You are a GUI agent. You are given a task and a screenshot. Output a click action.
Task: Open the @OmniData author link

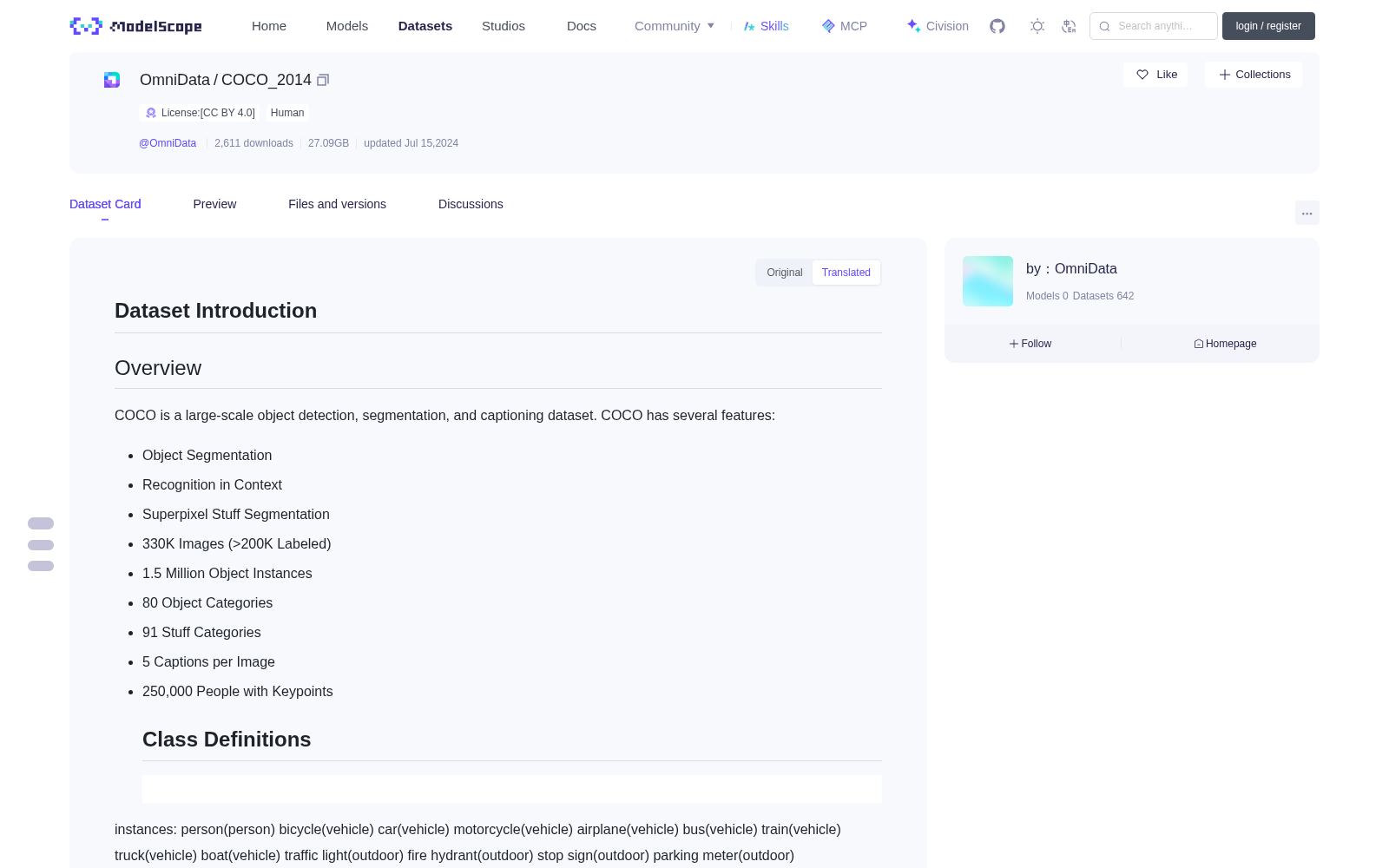click(x=168, y=143)
